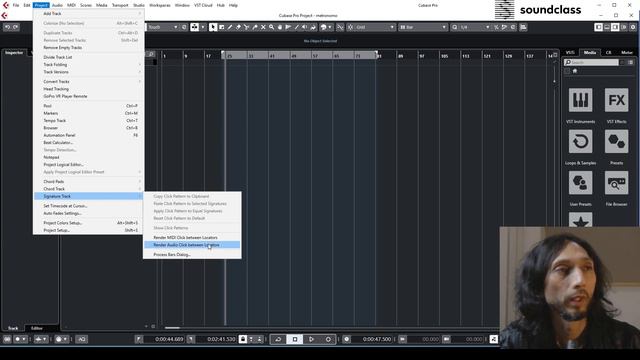Open Project Setup from menu
Screen dimensions: 640x360
[x=89, y=231]
